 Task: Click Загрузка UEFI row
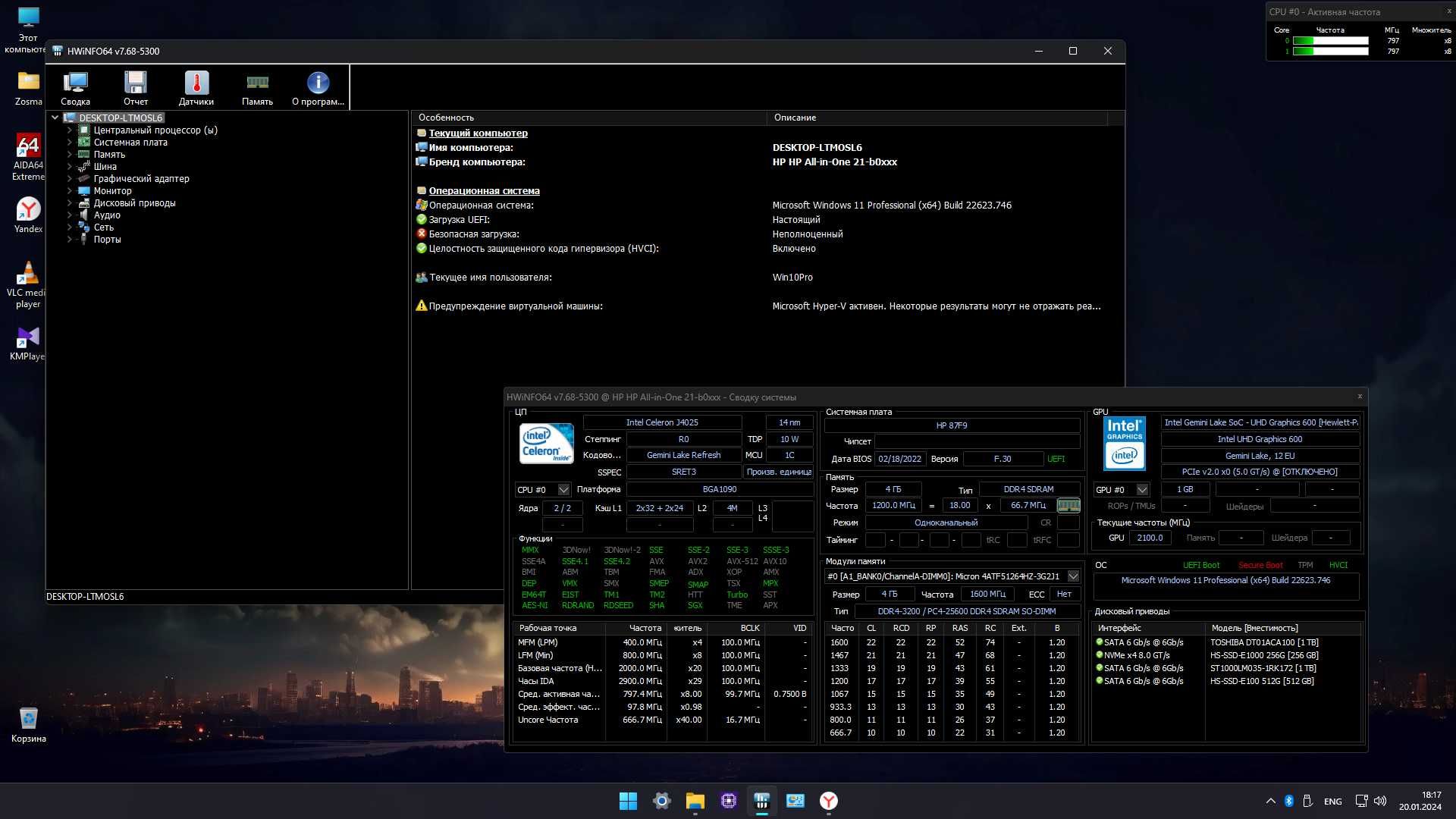click(x=766, y=220)
